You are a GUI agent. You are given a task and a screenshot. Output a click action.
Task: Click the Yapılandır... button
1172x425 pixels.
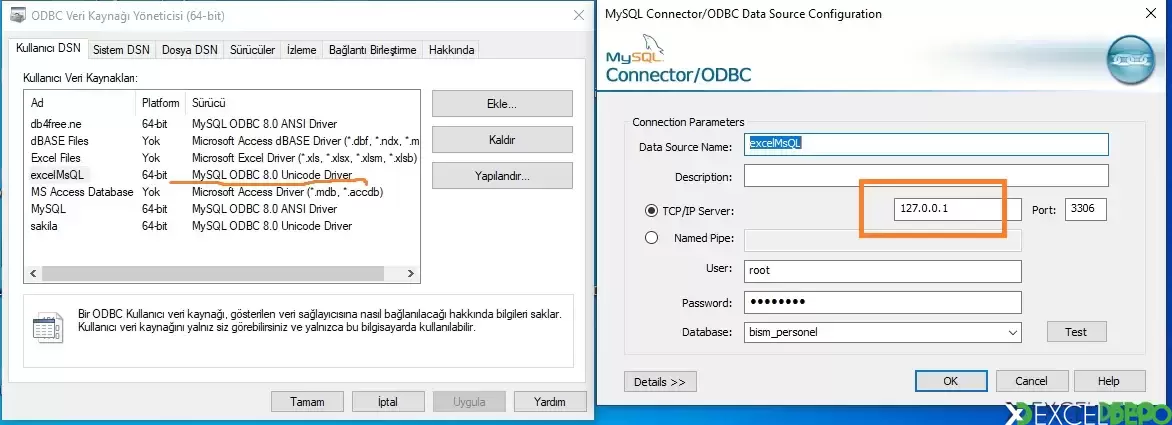click(502, 176)
